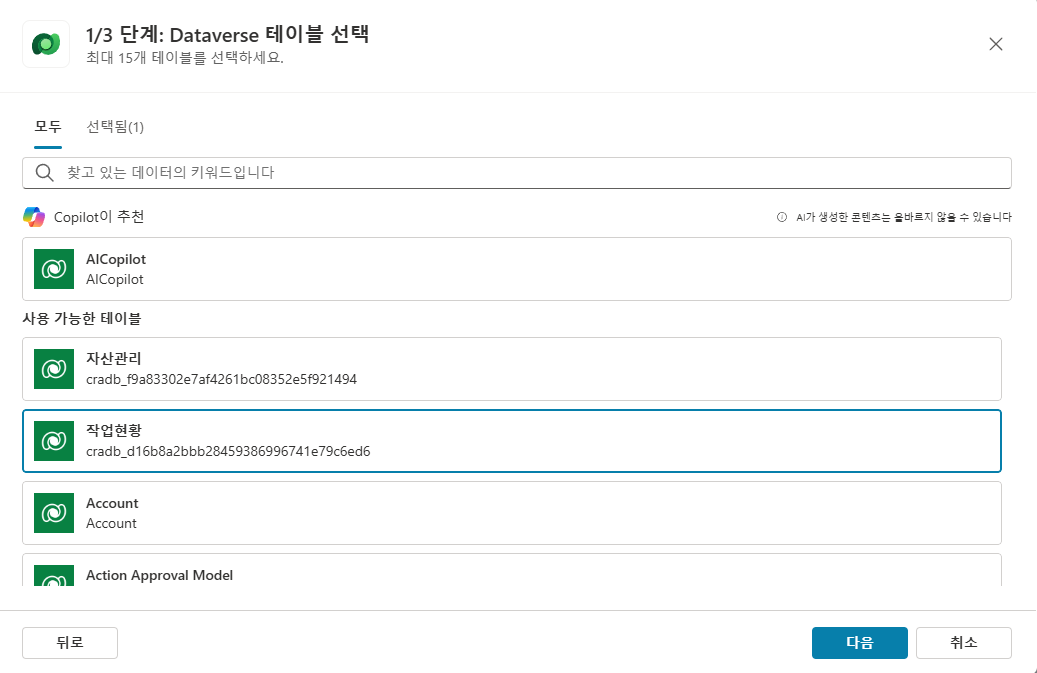The width and height of the screenshot is (1037, 673).
Task: Switch to the 모두 tab
Action: [x=48, y=127]
